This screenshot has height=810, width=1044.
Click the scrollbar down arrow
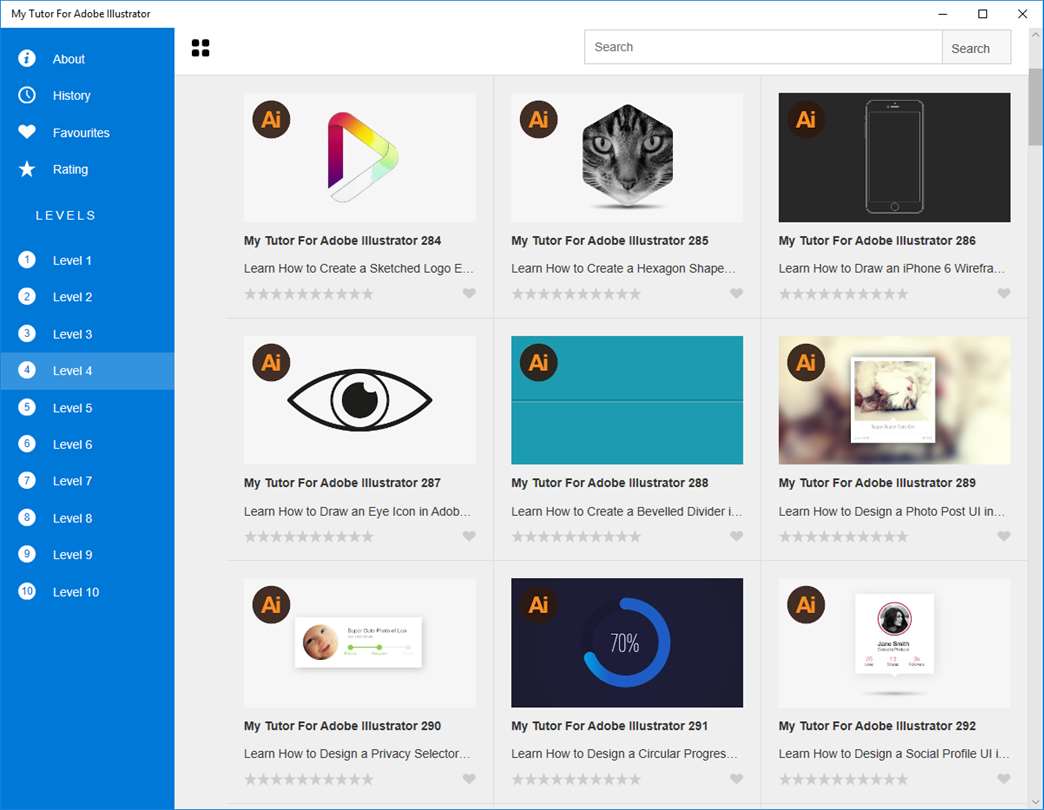(x=1035, y=802)
